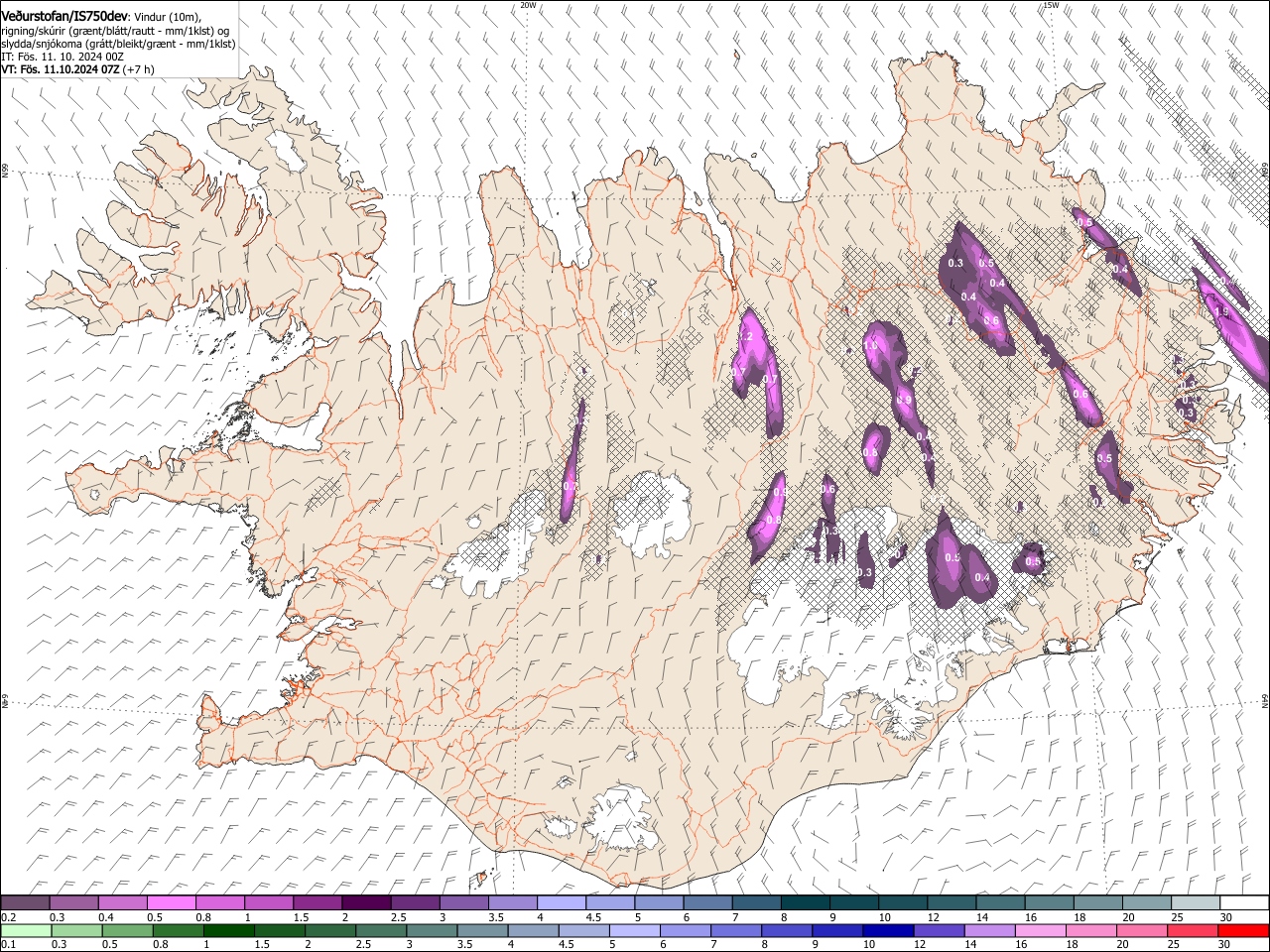This screenshot has width=1270, height=952.
Task: Click the 1.0 precipitation value on the map
Action: [x=872, y=346]
